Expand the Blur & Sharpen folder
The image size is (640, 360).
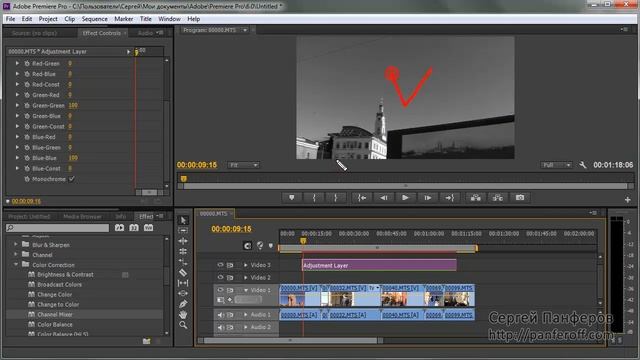point(16,244)
